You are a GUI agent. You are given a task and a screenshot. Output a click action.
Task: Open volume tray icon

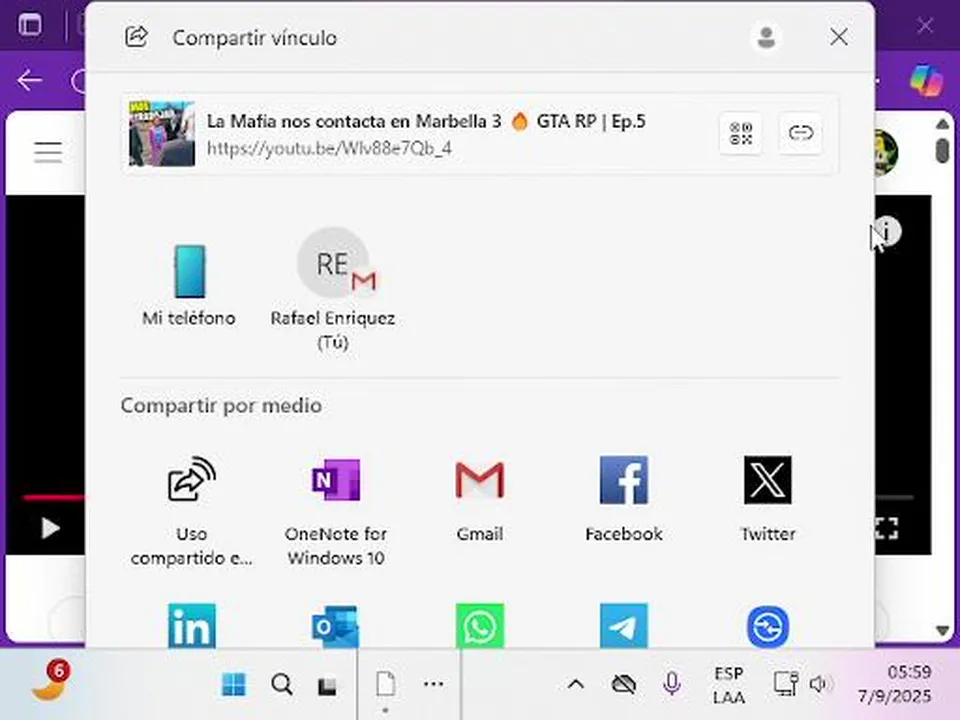click(x=819, y=684)
